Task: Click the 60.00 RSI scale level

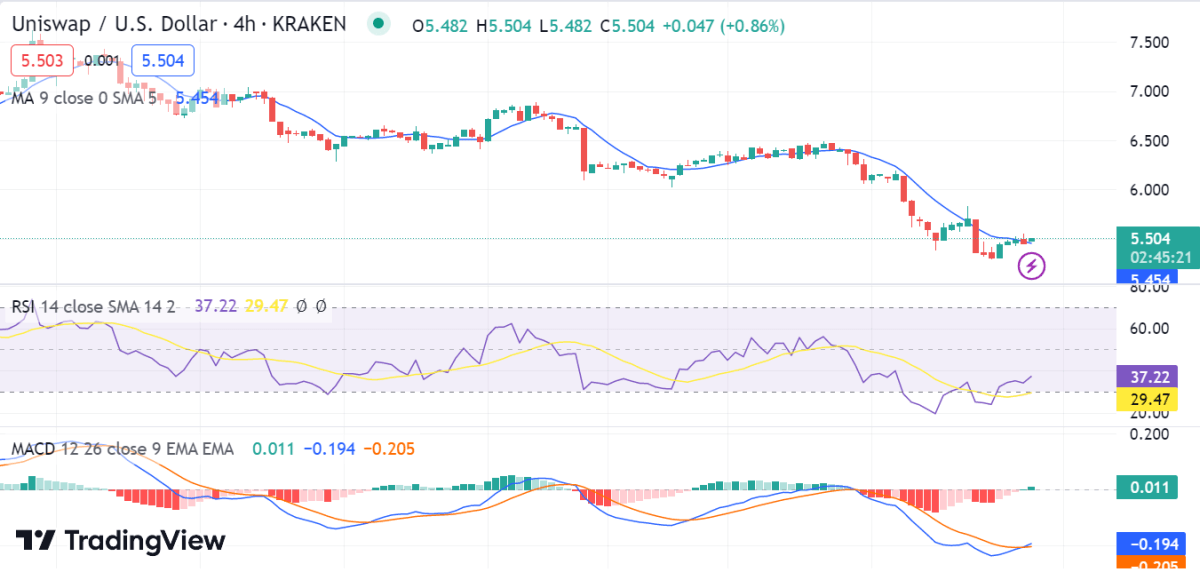Action: coord(1148,328)
